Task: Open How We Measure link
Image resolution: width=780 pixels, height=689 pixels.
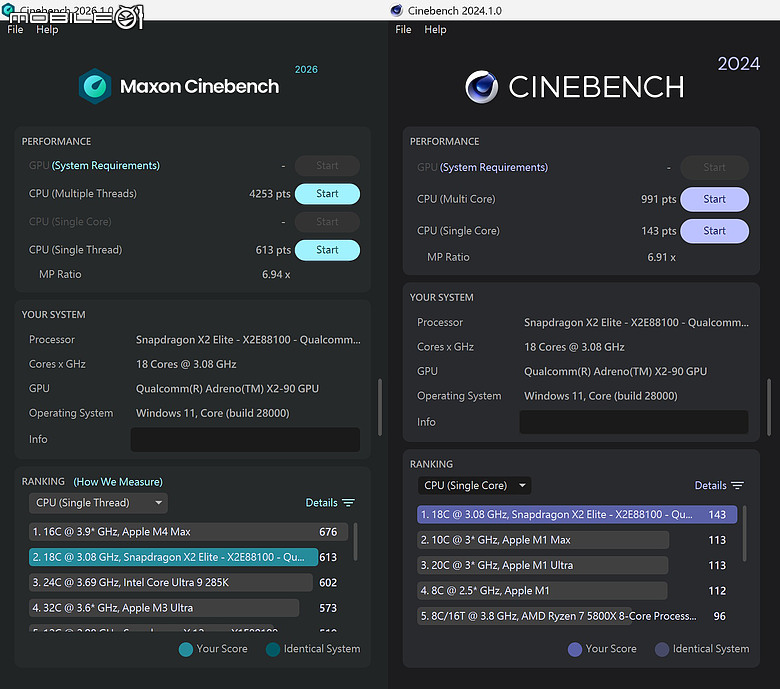Action: point(118,482)
